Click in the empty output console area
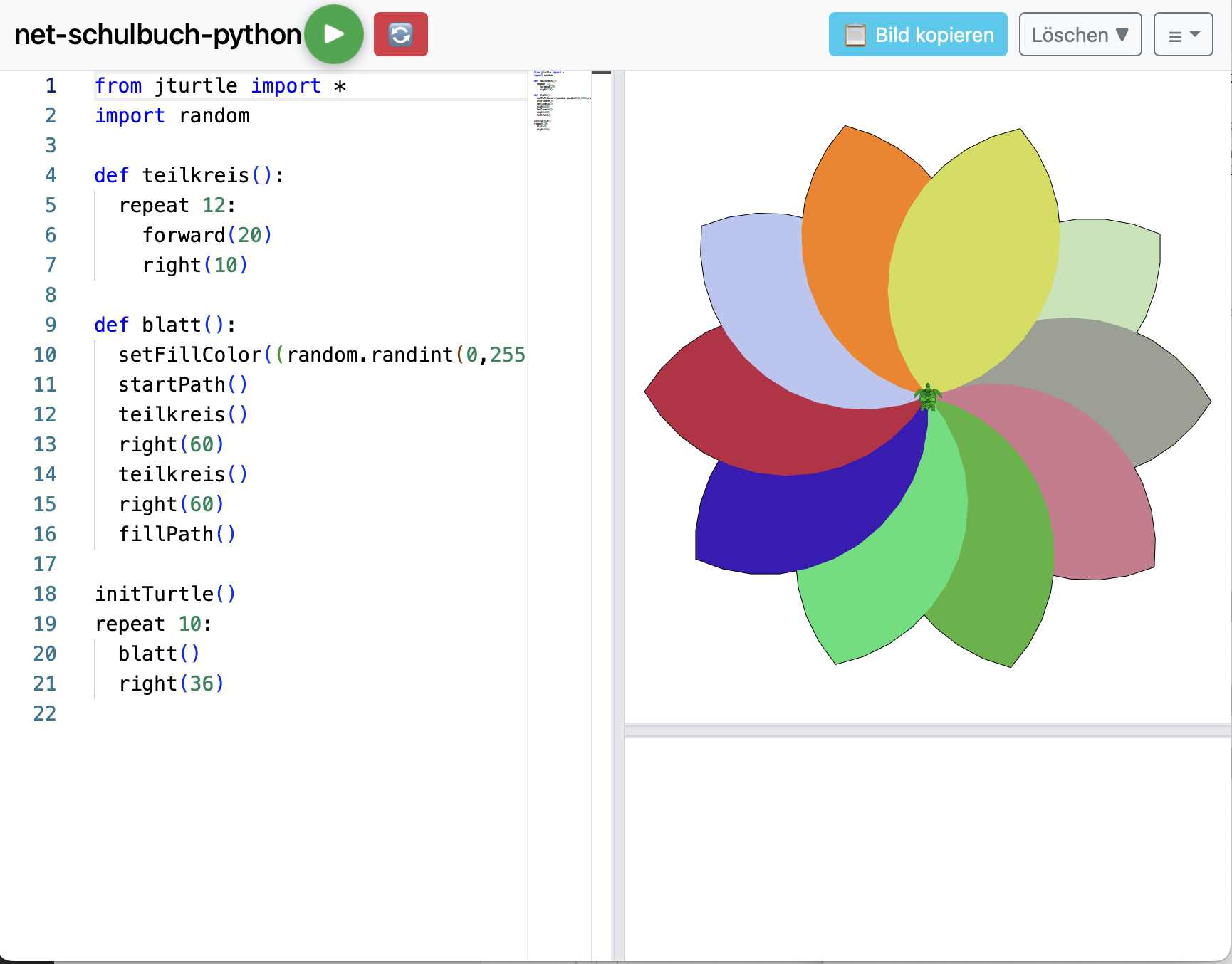The image size is (1232, 964). tap(926, 847)
